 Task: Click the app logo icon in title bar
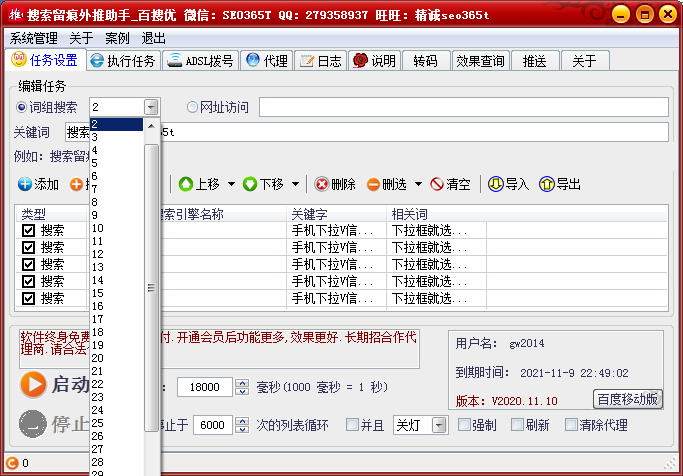[15, 15]
